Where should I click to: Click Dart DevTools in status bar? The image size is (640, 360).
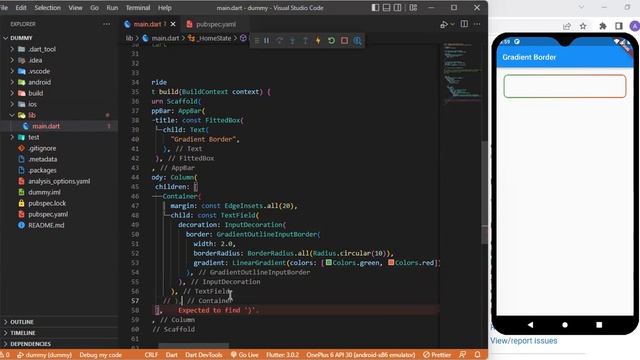(204, 355)
